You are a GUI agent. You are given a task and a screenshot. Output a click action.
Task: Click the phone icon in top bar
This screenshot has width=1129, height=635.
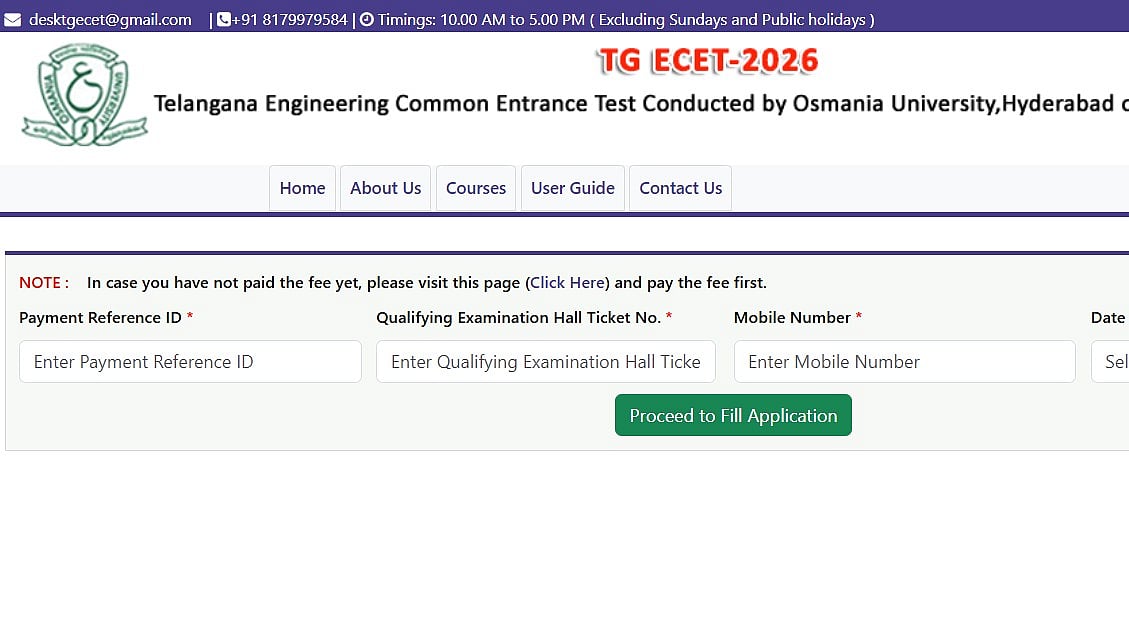point(224,20)
